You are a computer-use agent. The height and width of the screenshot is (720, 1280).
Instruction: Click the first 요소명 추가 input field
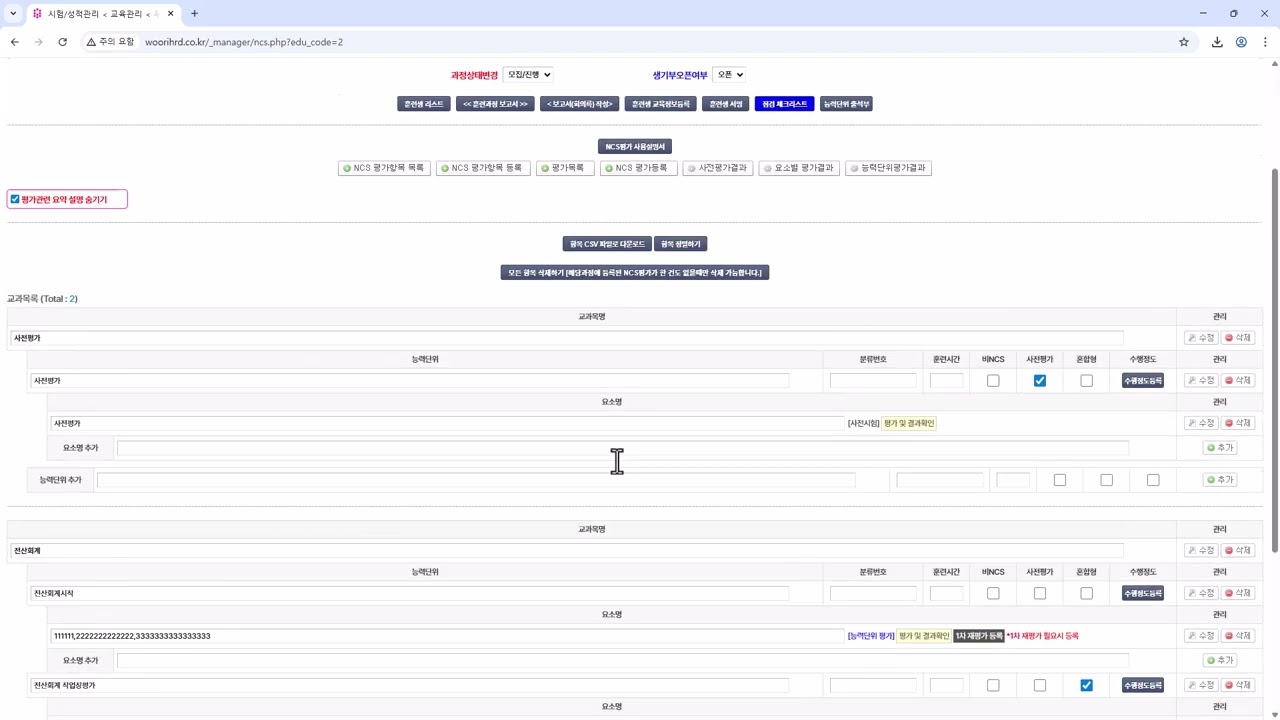[x=622, y=448]
